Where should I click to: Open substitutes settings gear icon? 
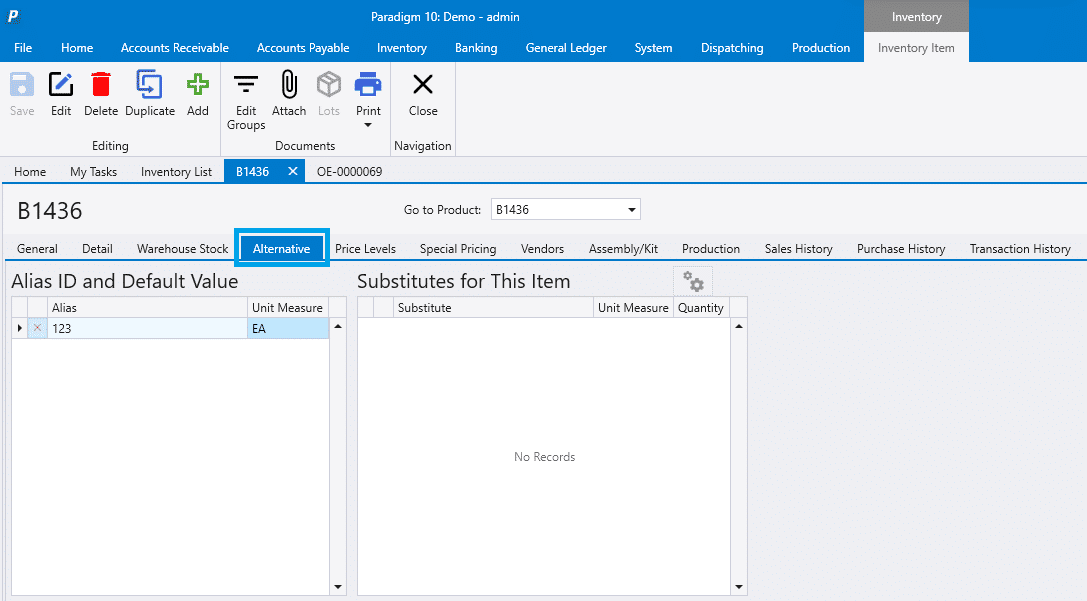[693, 281]
